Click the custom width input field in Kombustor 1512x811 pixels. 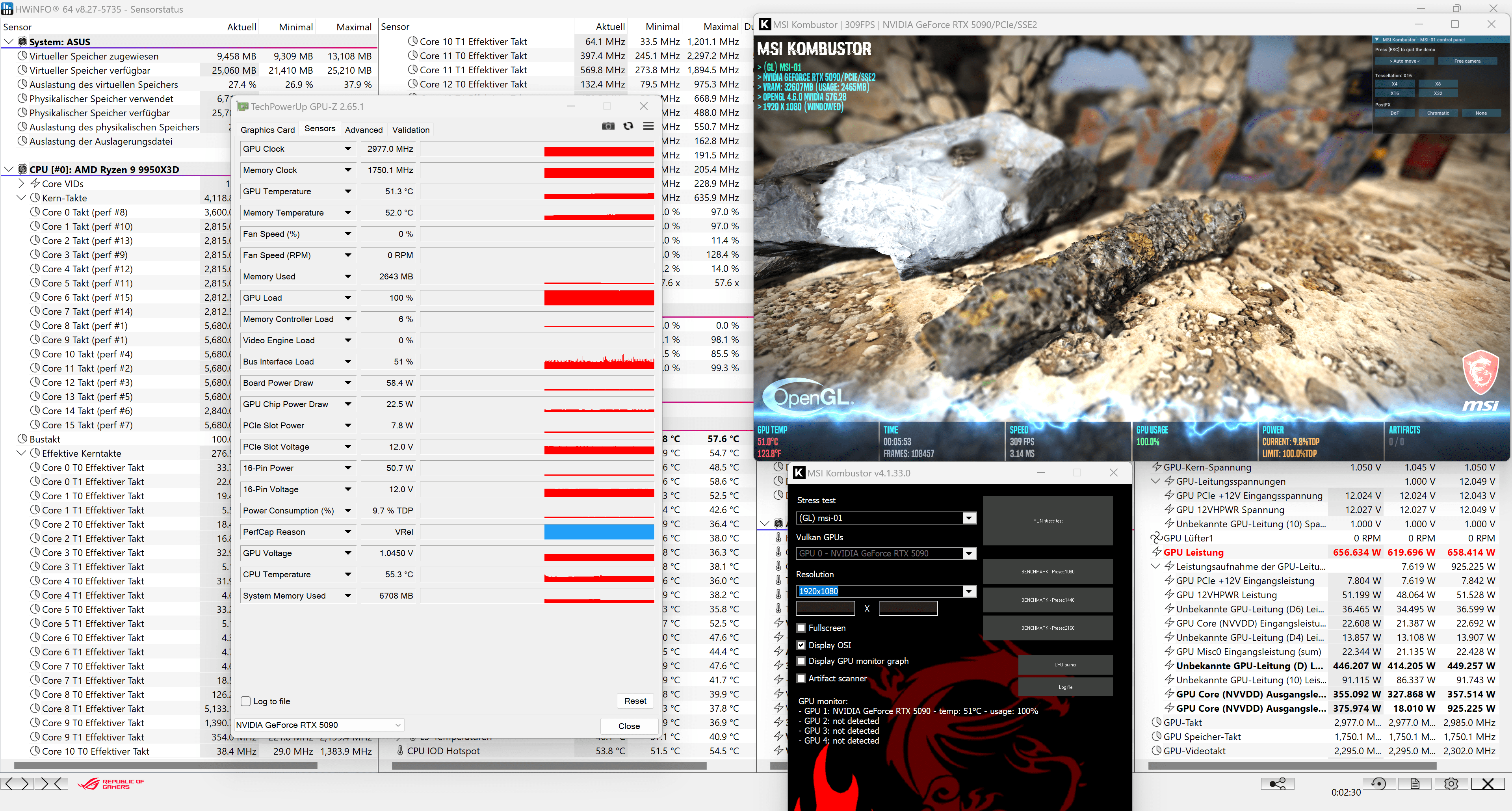[825, 608]
